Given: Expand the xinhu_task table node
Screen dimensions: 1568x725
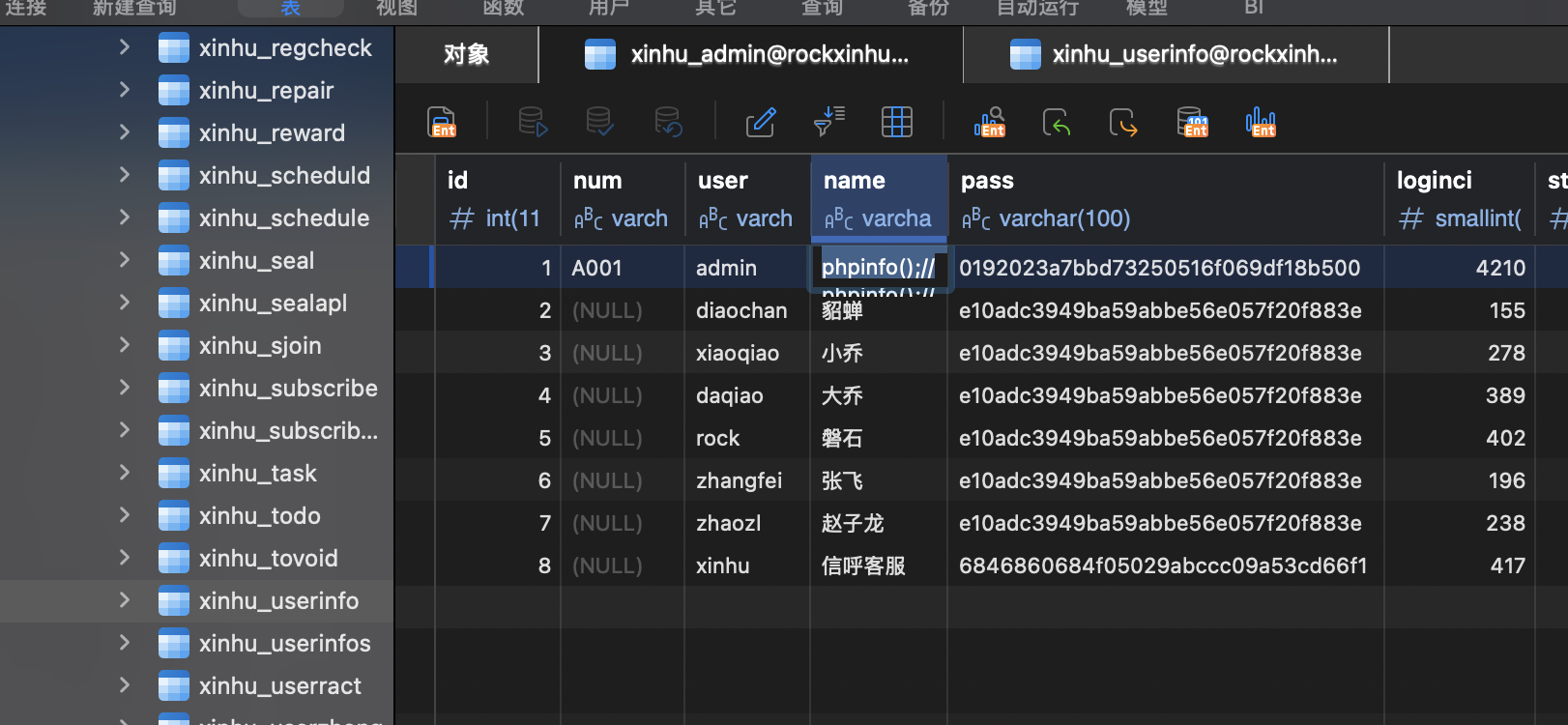Looking at the screenshot, I should 124,473.
